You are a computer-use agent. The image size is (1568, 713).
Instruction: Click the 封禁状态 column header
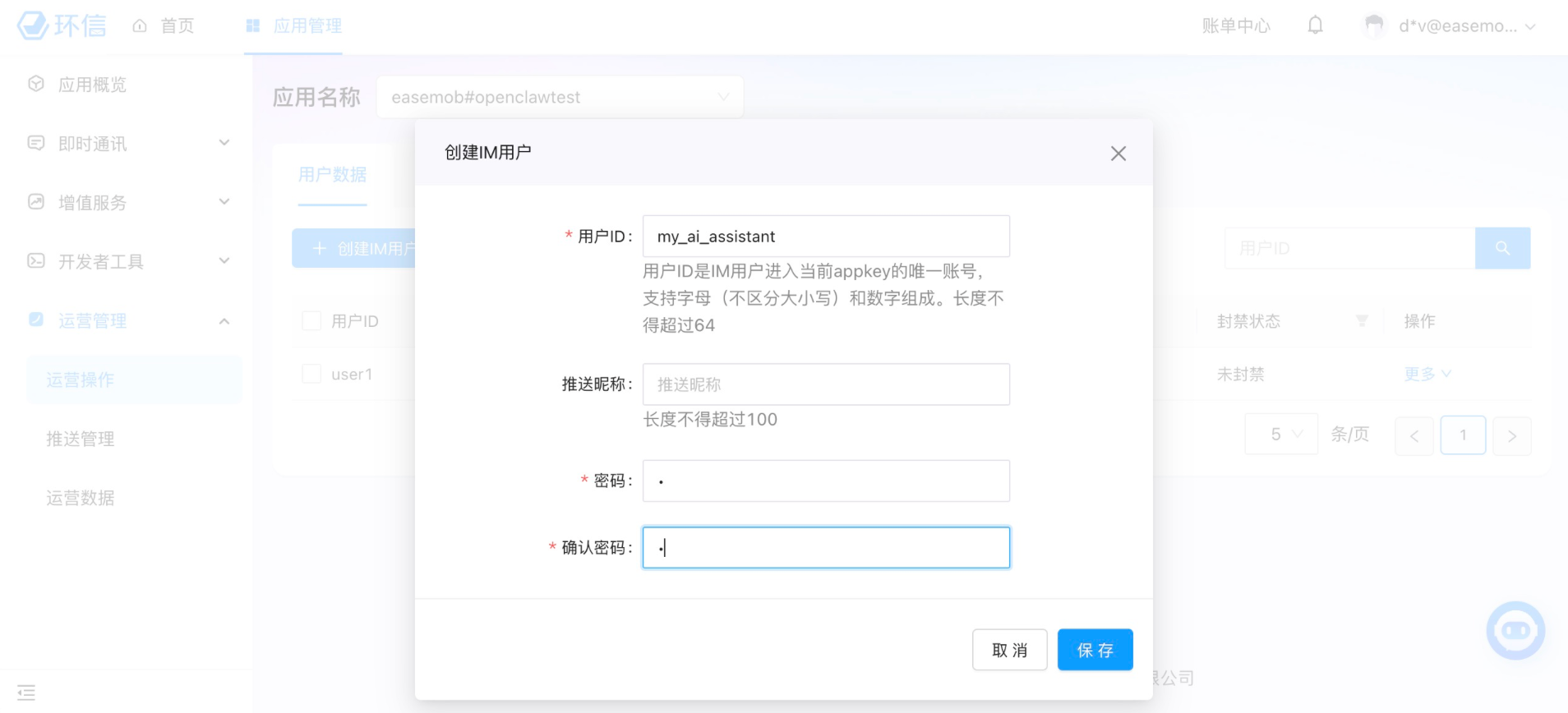pyautogui.click(x=1248, y=321)
